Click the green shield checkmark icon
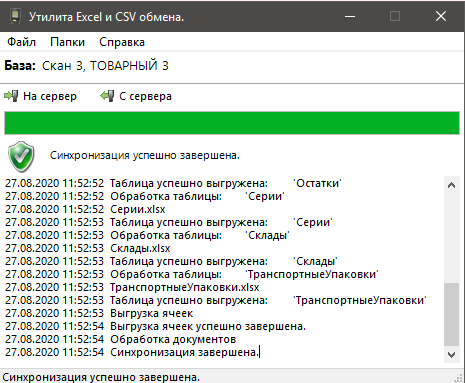The height and width of the screenshot is (383, 465). pyautogui.click(x=21, y=156)
